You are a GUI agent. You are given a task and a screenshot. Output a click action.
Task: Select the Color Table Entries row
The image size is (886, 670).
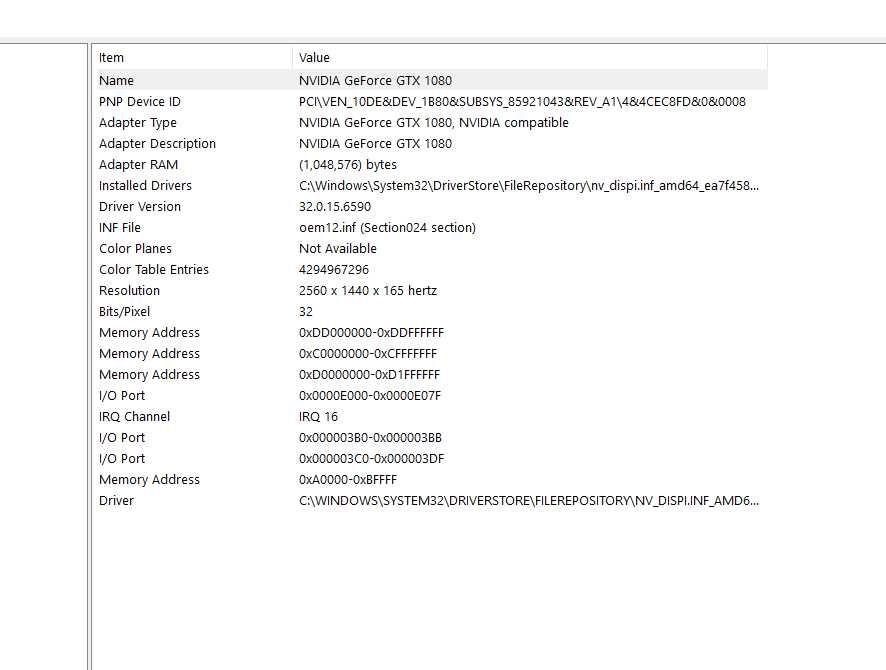[x=432, y=269]
